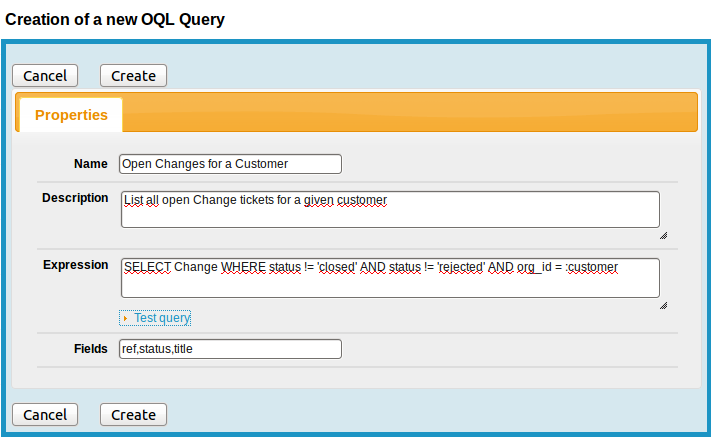This screenshot has width=711, height=437.
Task: Focus the Name input field
Action: [230, 164]
